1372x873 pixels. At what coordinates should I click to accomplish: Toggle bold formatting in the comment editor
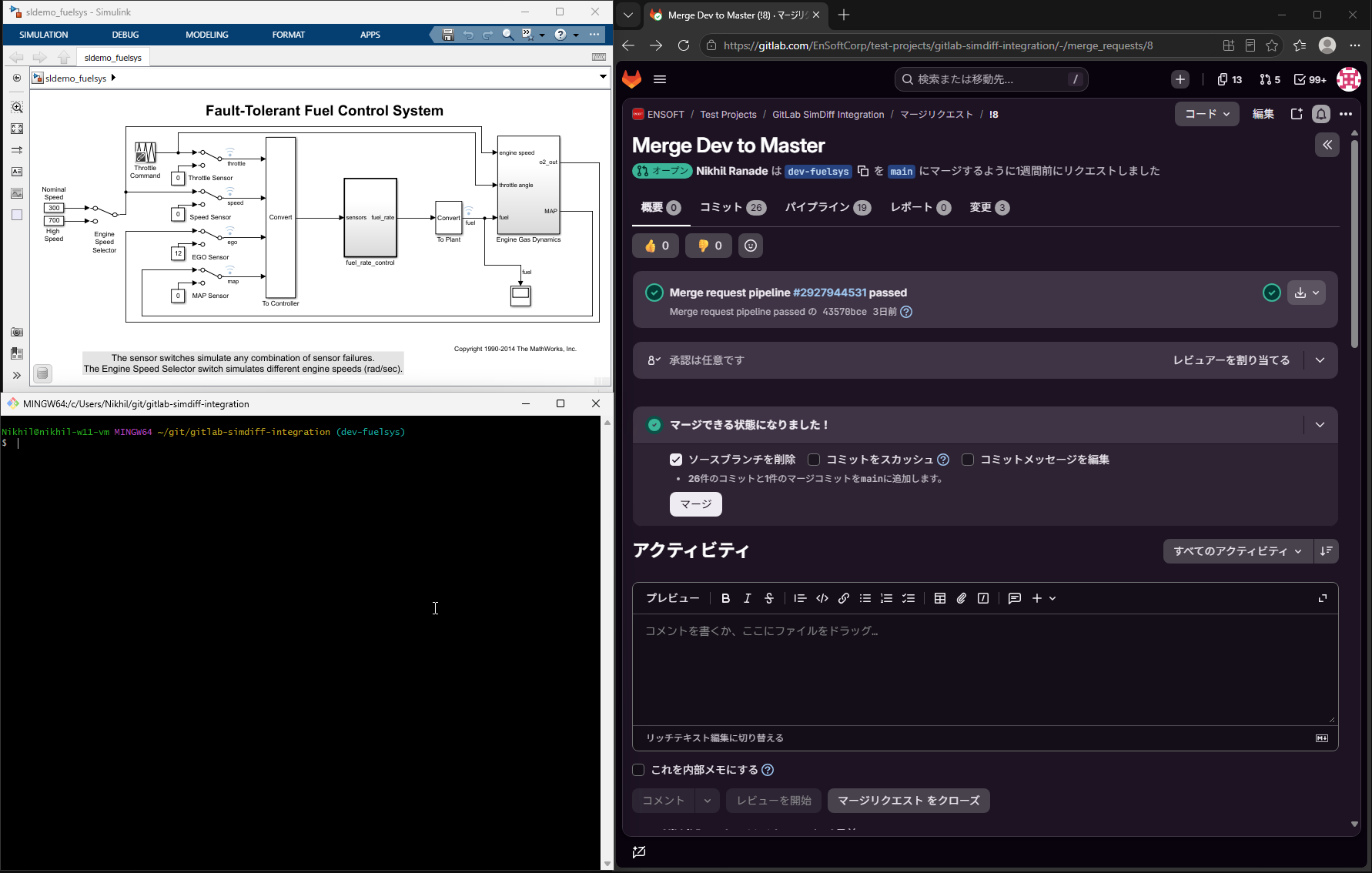(725, 598)
